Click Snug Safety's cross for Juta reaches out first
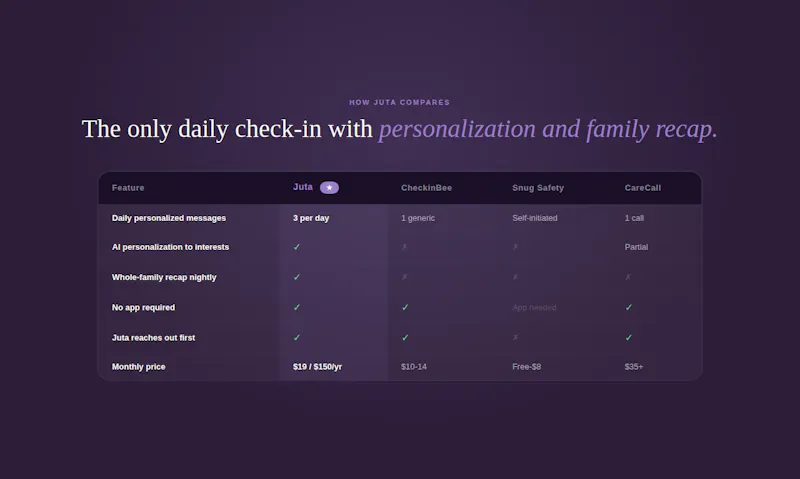800x479 pixels. (515, 337)
